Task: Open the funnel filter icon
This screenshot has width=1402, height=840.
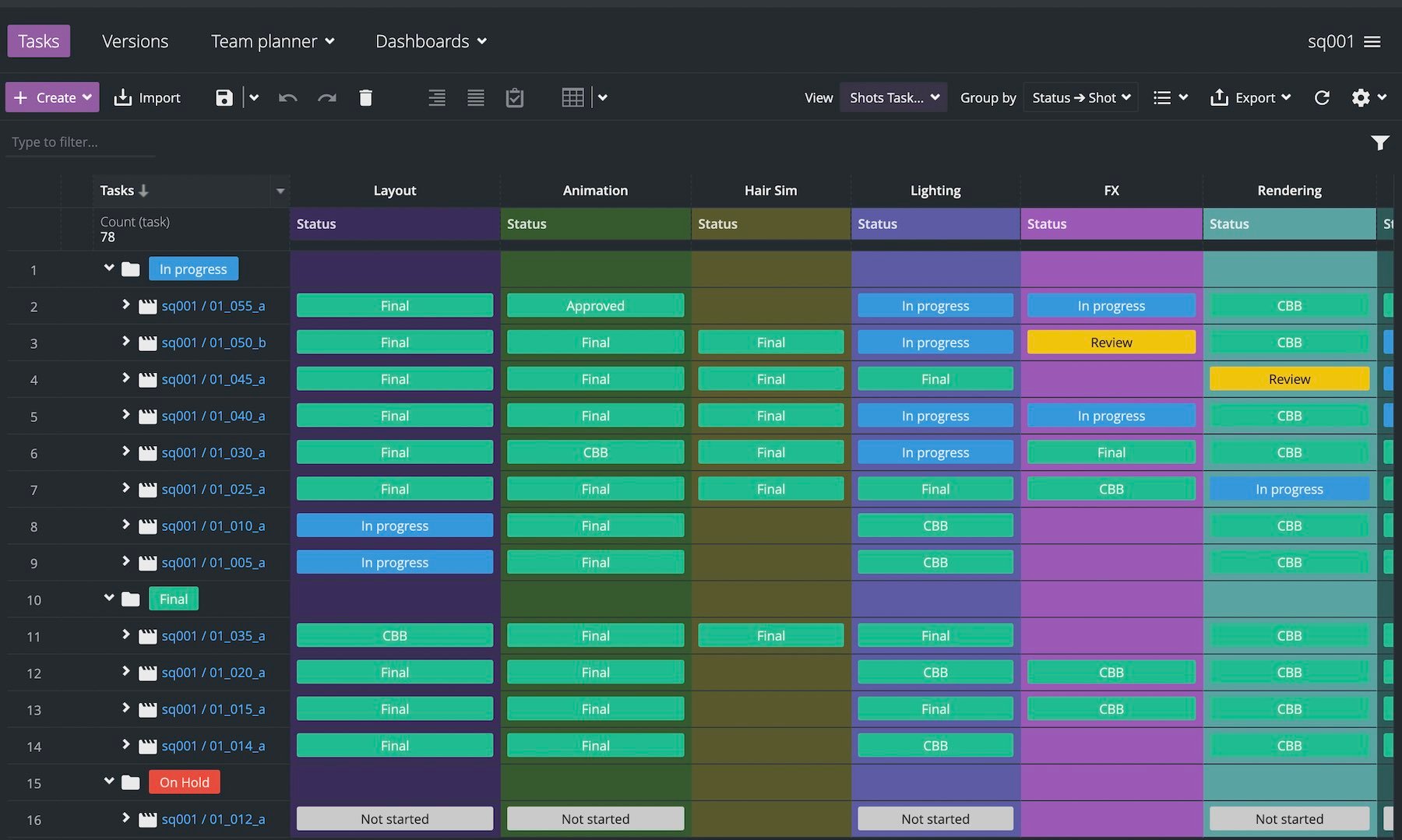Action: (1379, 142)
